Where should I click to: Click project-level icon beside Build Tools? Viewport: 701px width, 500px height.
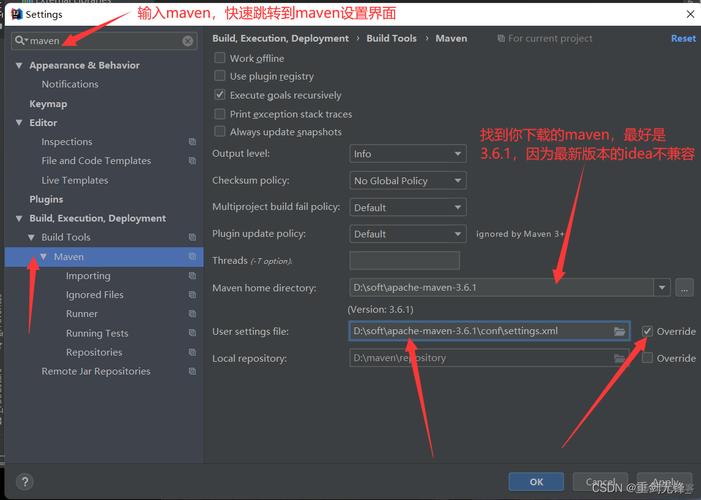192,237
